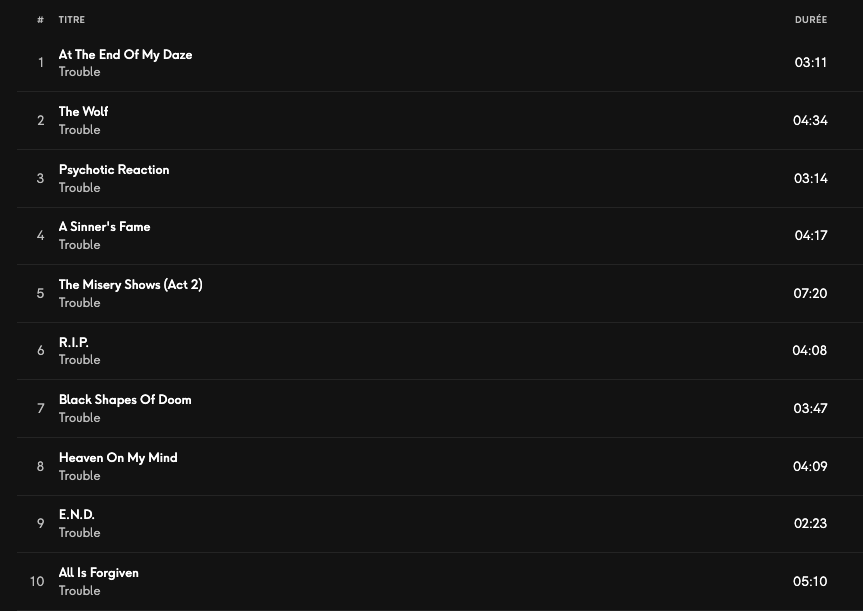The height and width of the screenshot is (611, 863).
Task: Open Trouble artist link under E.N.D.
Action: [x=79, y=533]
